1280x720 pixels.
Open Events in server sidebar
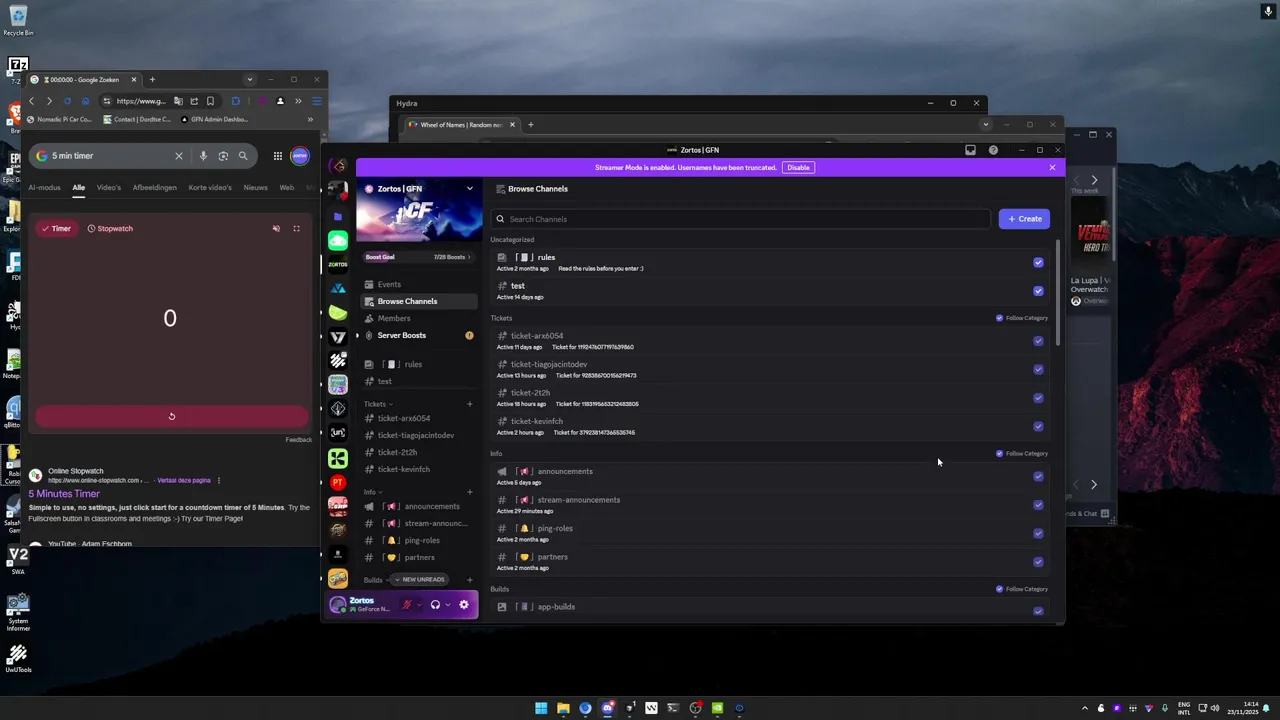click(x=420, y=284)
